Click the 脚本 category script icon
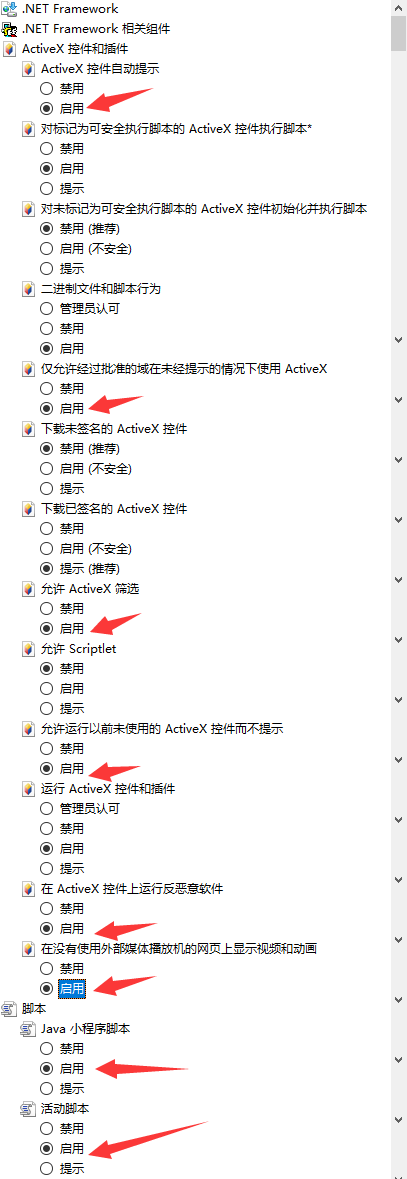This screenshot has height=1179, width=407. point(9,1008)
